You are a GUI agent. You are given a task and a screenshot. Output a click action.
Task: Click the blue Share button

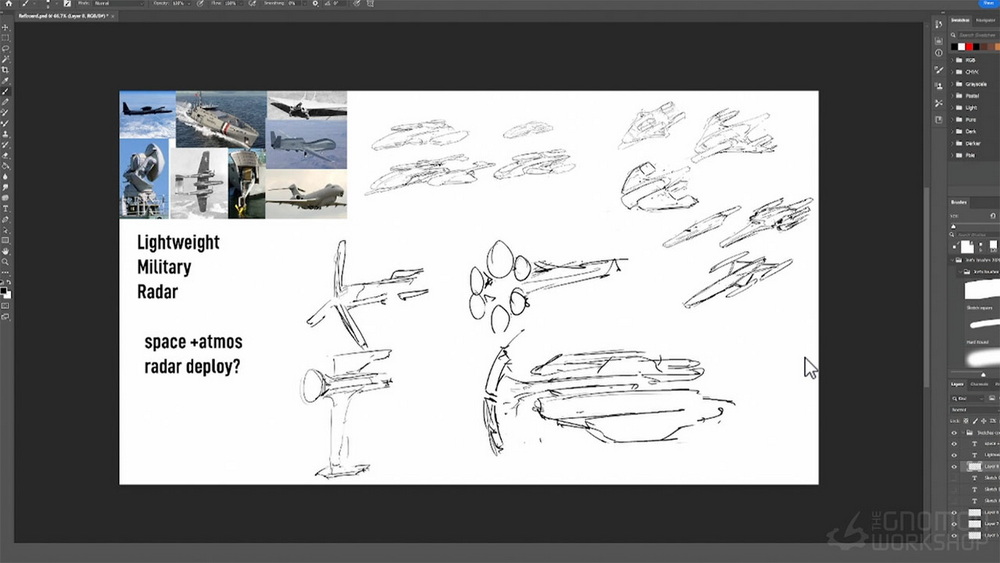[988, 3]
